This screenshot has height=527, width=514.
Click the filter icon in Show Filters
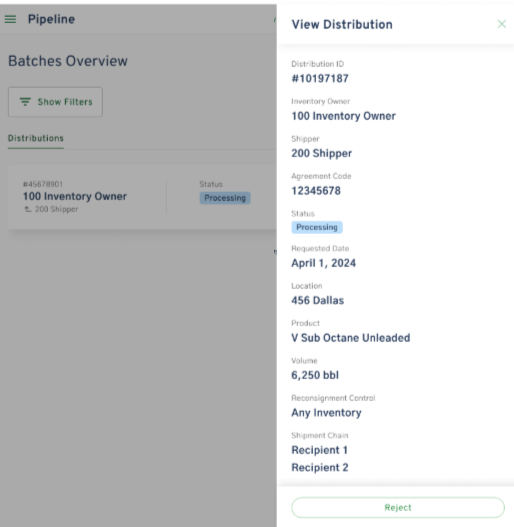[x=25, y=102]
